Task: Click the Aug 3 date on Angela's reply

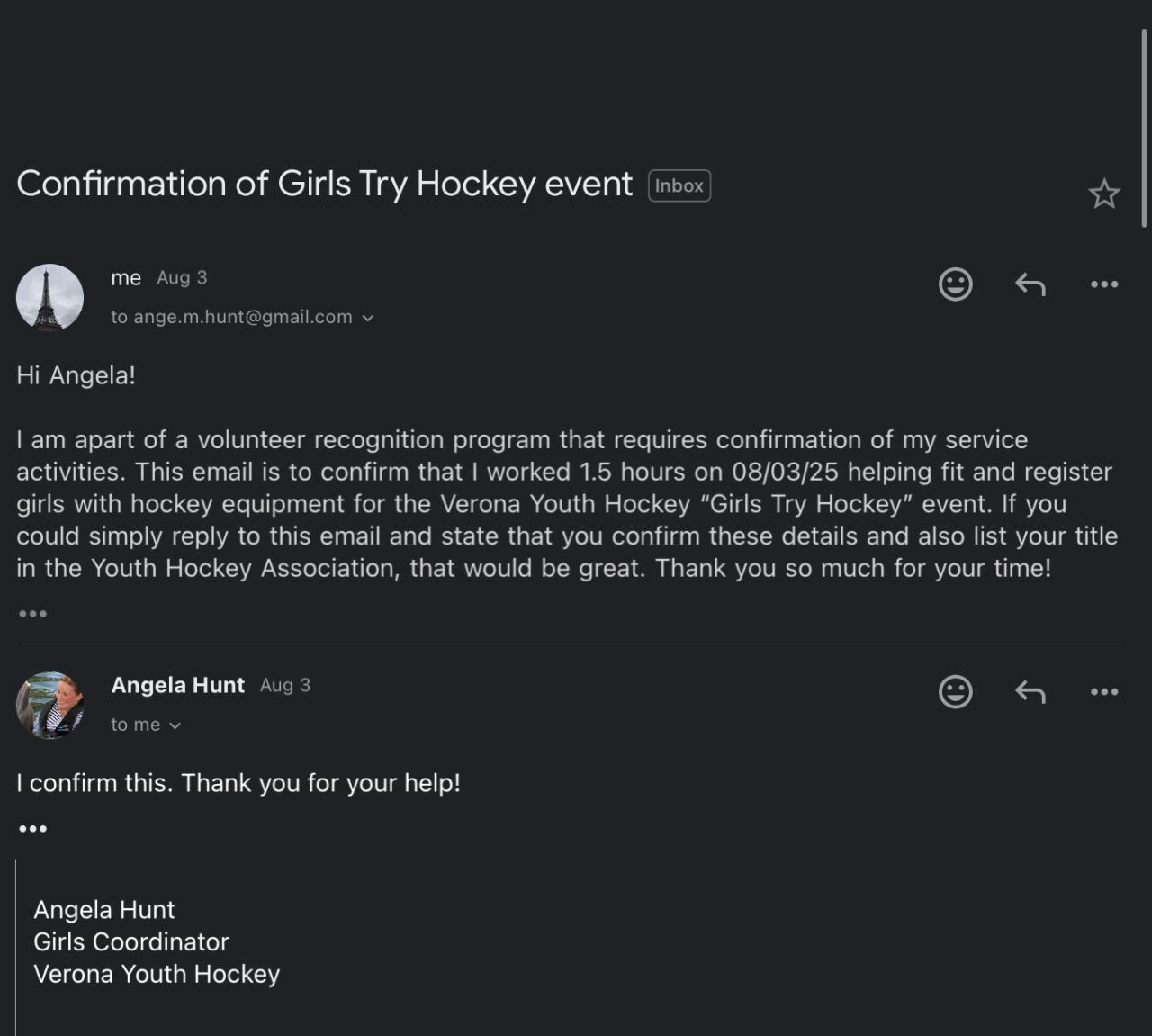Action: click(285, 685)
